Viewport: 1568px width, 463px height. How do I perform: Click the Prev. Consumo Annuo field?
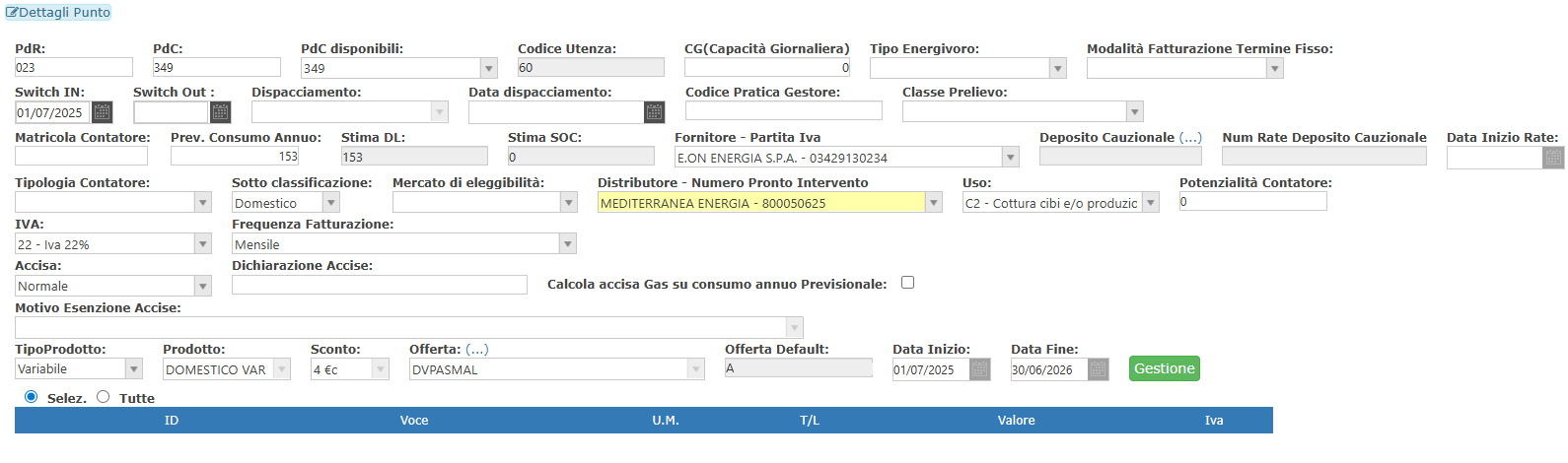click(x=235, y=156)
